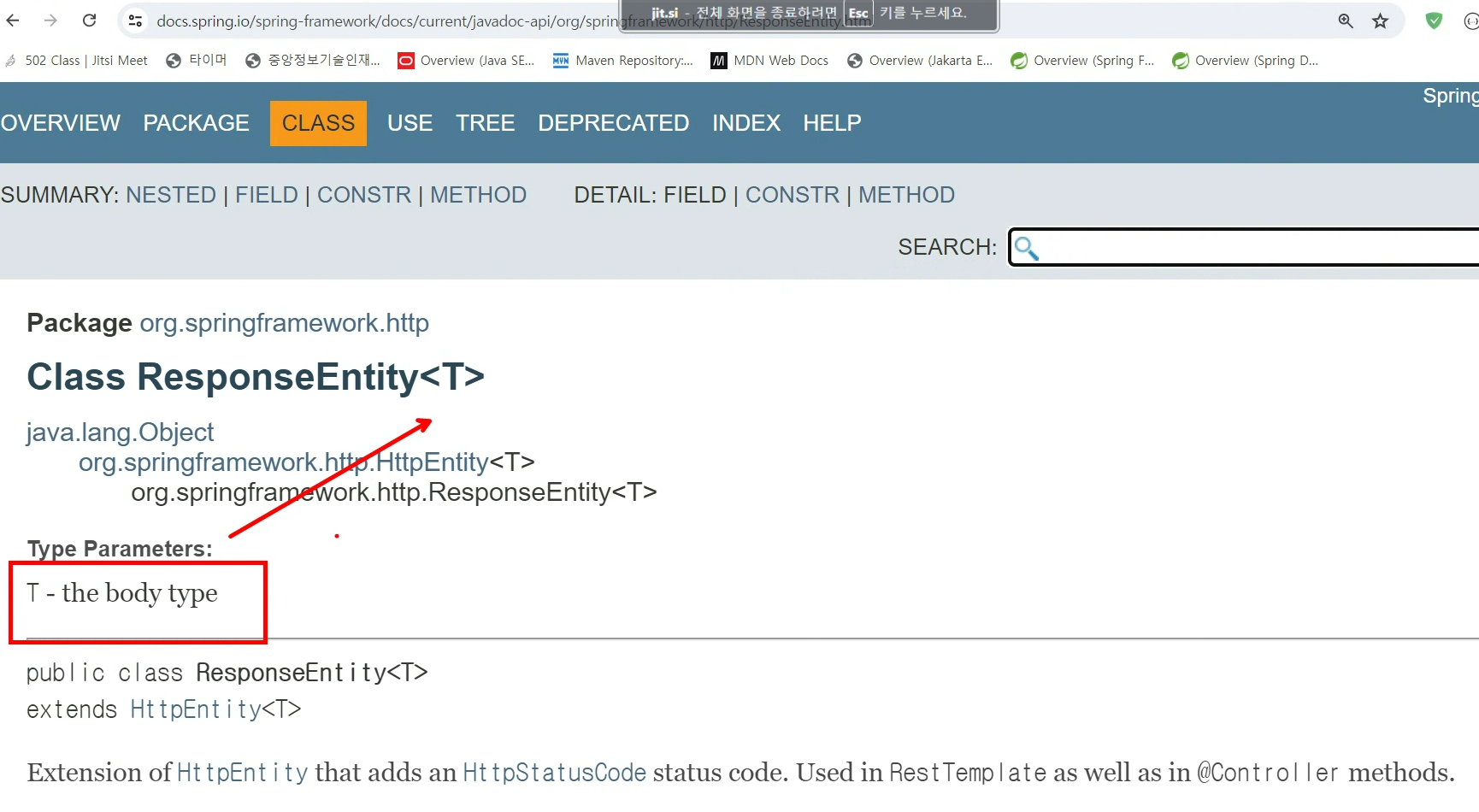This screenshot has width=1479, height=812.
Task: Jump to CONSTR summary section
Action: (364, 195)
